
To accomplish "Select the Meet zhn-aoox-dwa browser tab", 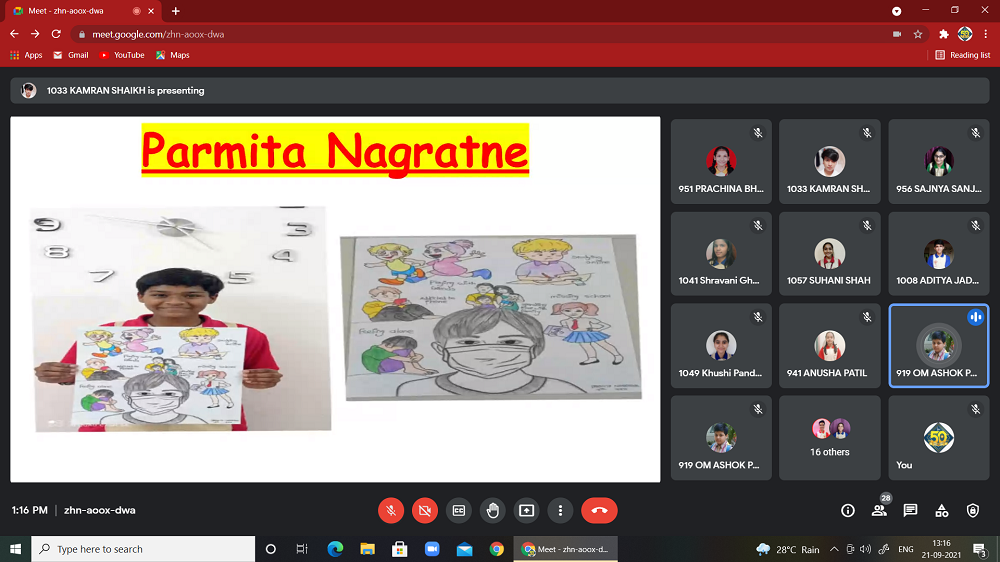I will (80, 11).
